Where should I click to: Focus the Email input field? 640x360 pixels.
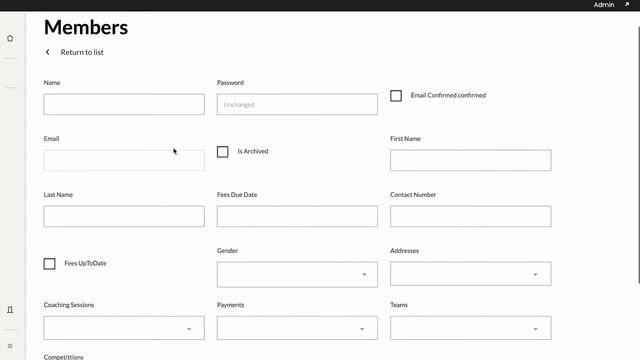(124, 160)
